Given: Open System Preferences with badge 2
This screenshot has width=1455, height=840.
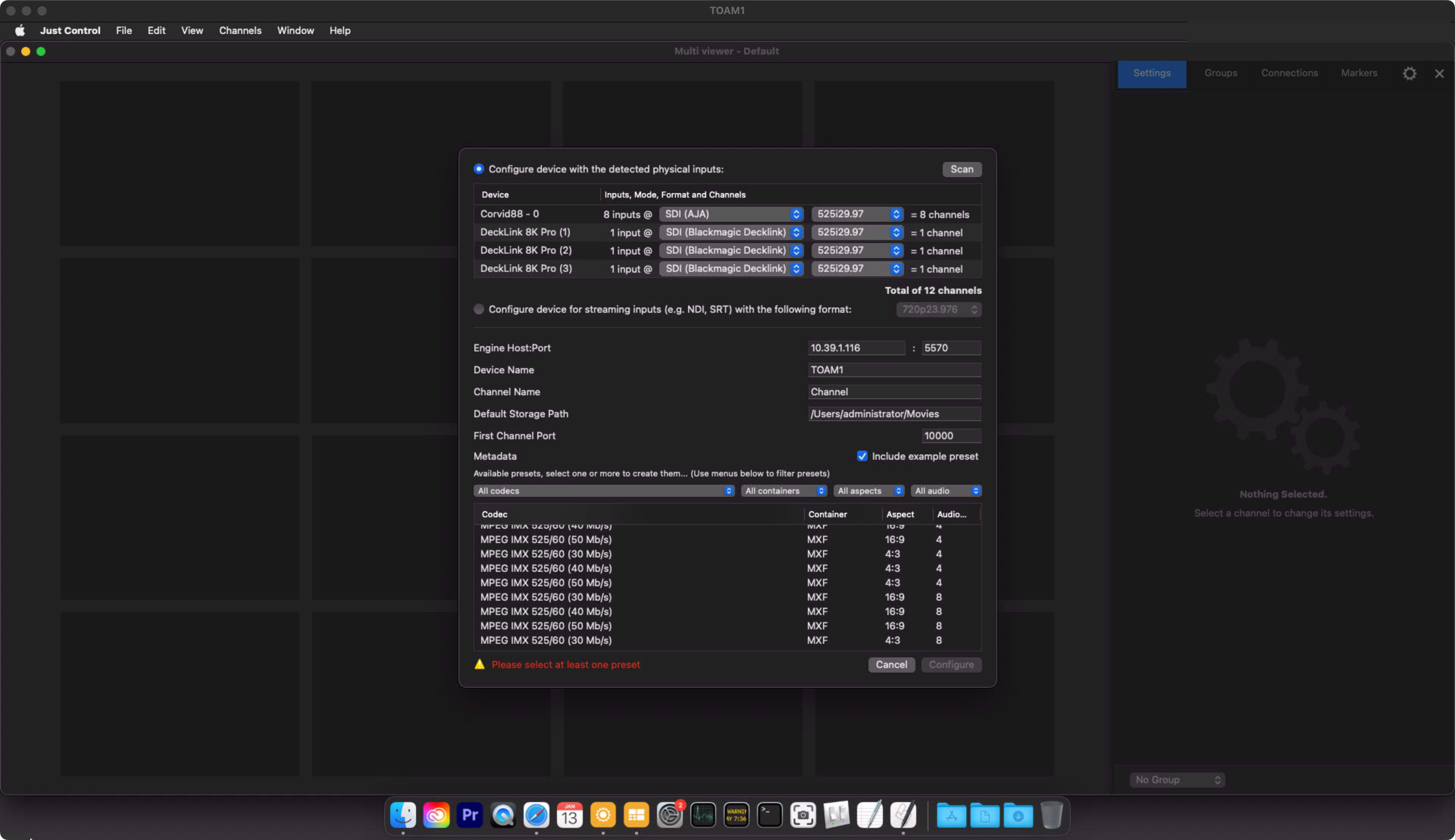Looking at the screenshot, I should pos(670,815).
